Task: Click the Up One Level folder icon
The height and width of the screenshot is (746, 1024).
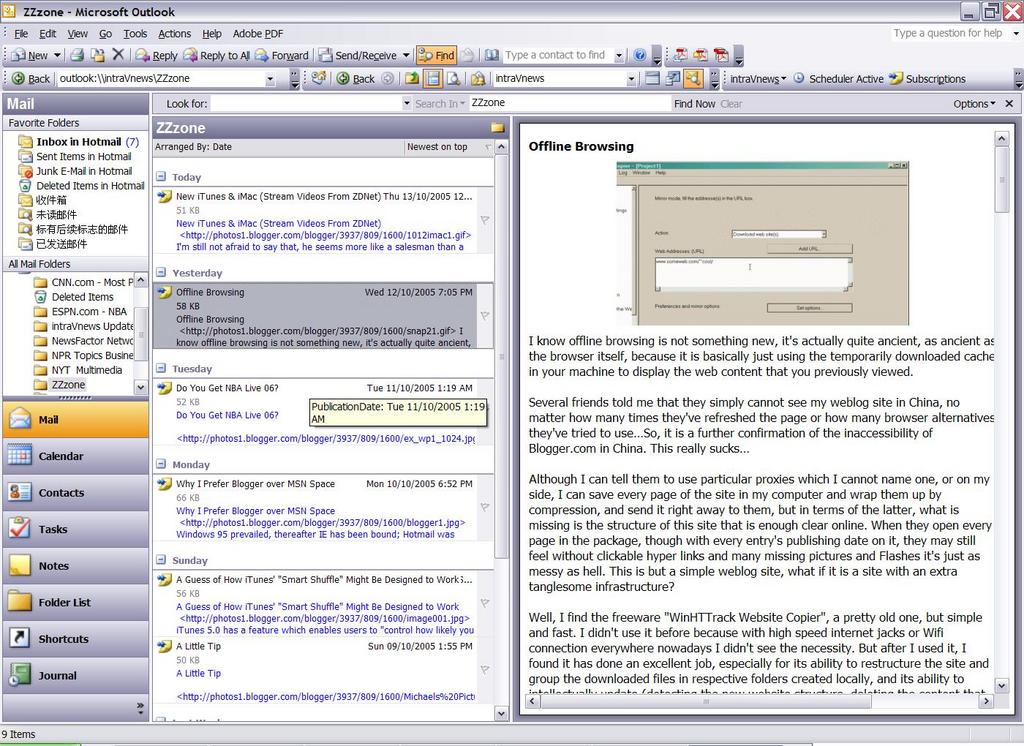Action: click(412, 78)
